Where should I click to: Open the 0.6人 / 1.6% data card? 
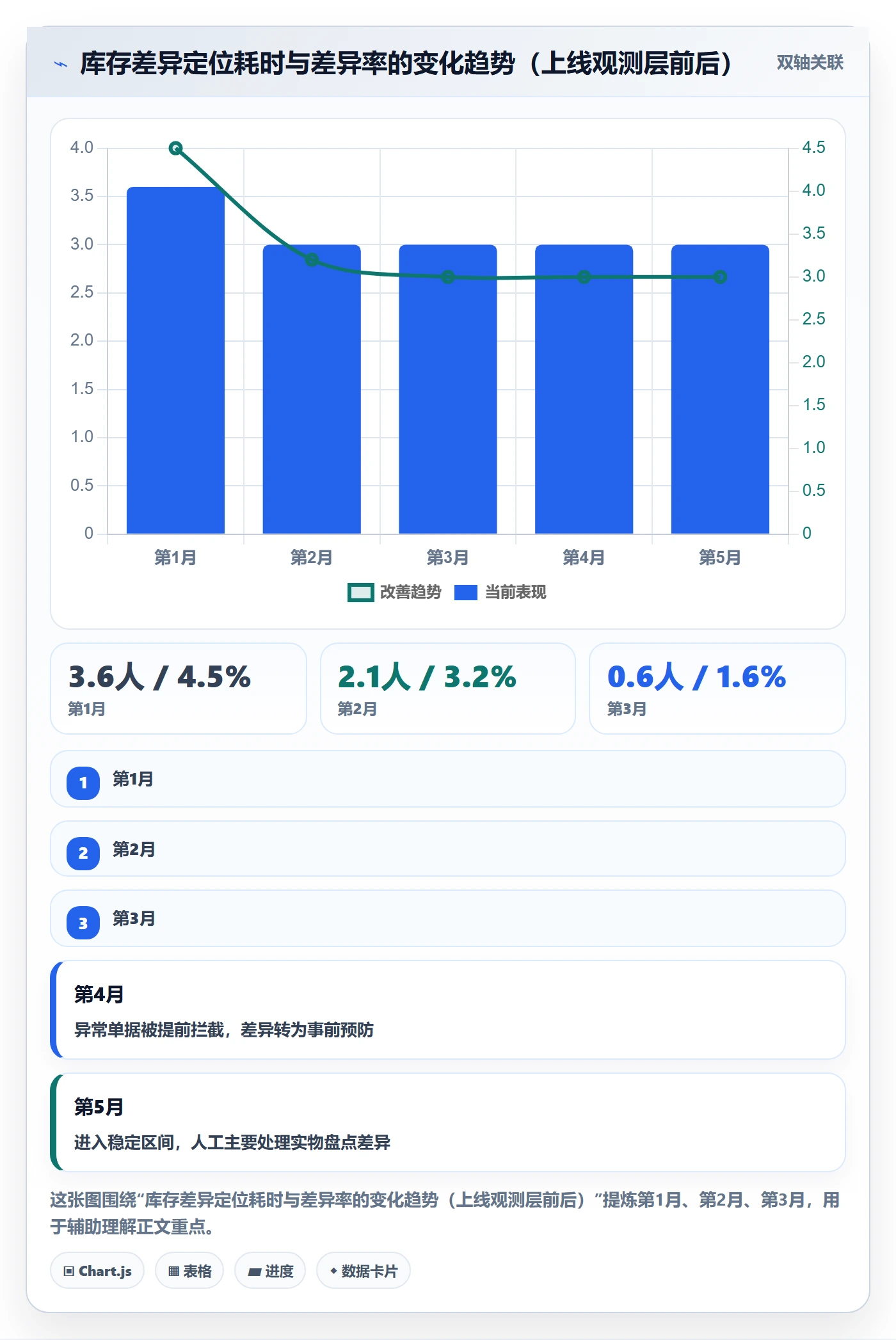pyautogui.click(x=717, y=689)
